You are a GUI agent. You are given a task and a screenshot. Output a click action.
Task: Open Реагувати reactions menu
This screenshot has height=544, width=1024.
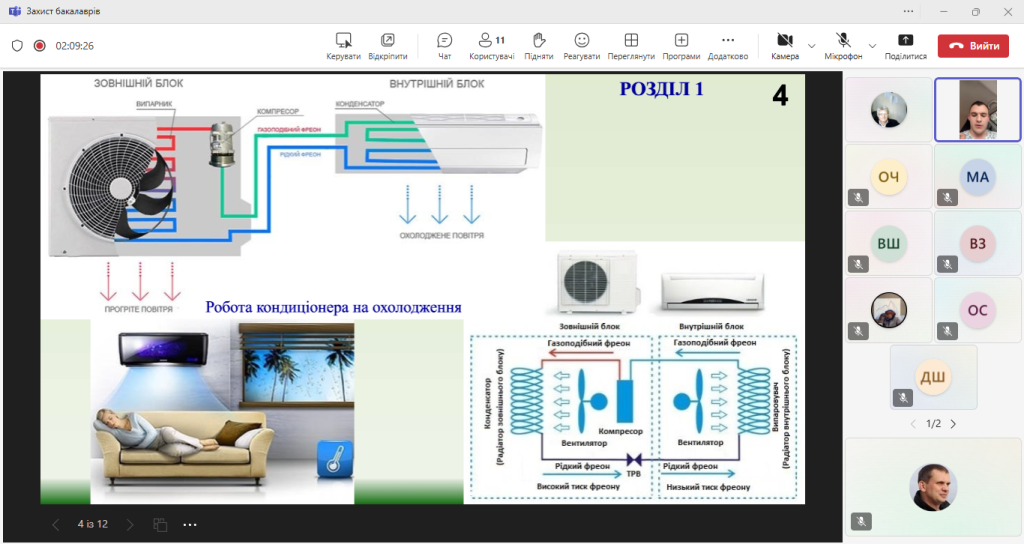click(581, 45)
